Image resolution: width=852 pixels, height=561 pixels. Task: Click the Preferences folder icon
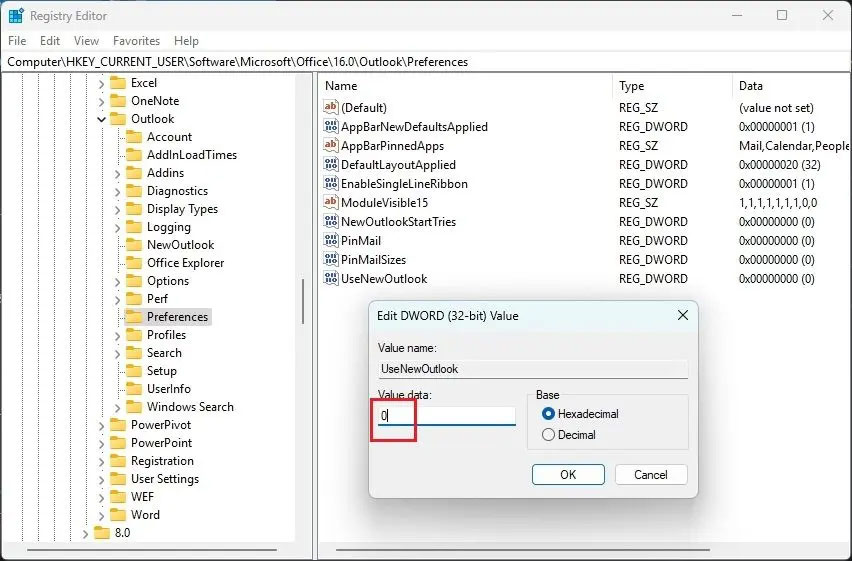click(x=134, y=316)
